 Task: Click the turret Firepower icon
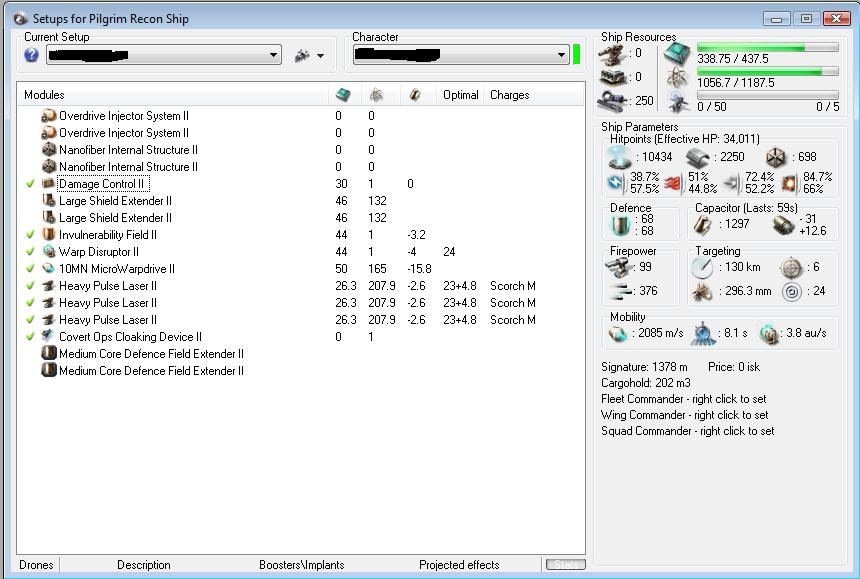pyautogui.click(x=619, y=268)
